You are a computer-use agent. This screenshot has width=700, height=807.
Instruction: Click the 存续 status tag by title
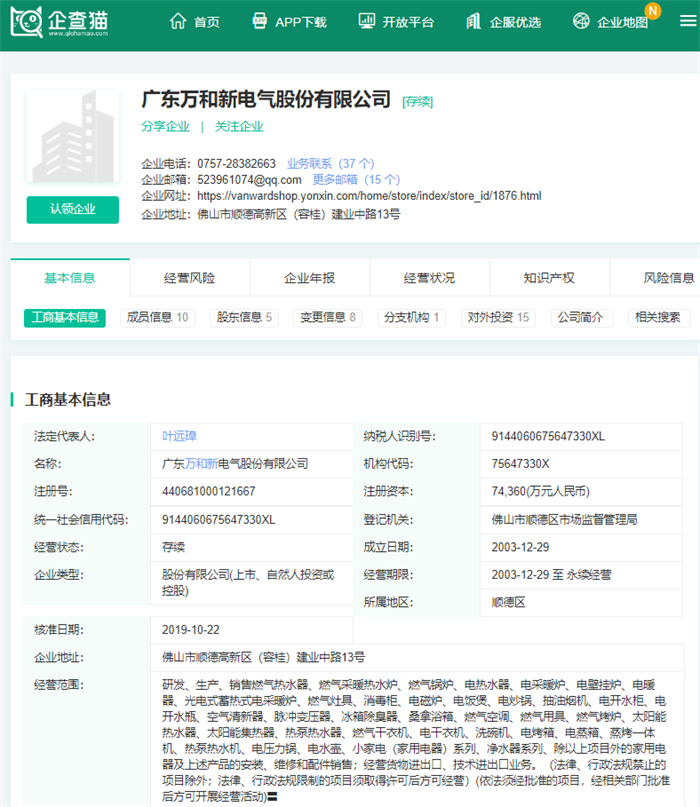tap(417, 102)
